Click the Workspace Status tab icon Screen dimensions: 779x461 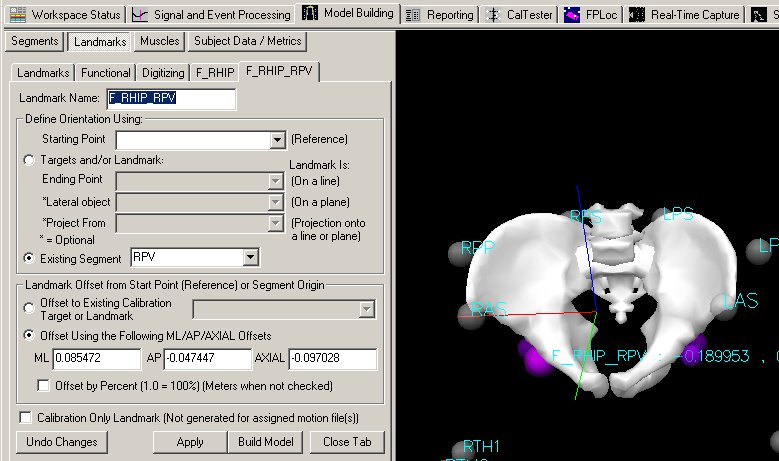pos(18,14)
